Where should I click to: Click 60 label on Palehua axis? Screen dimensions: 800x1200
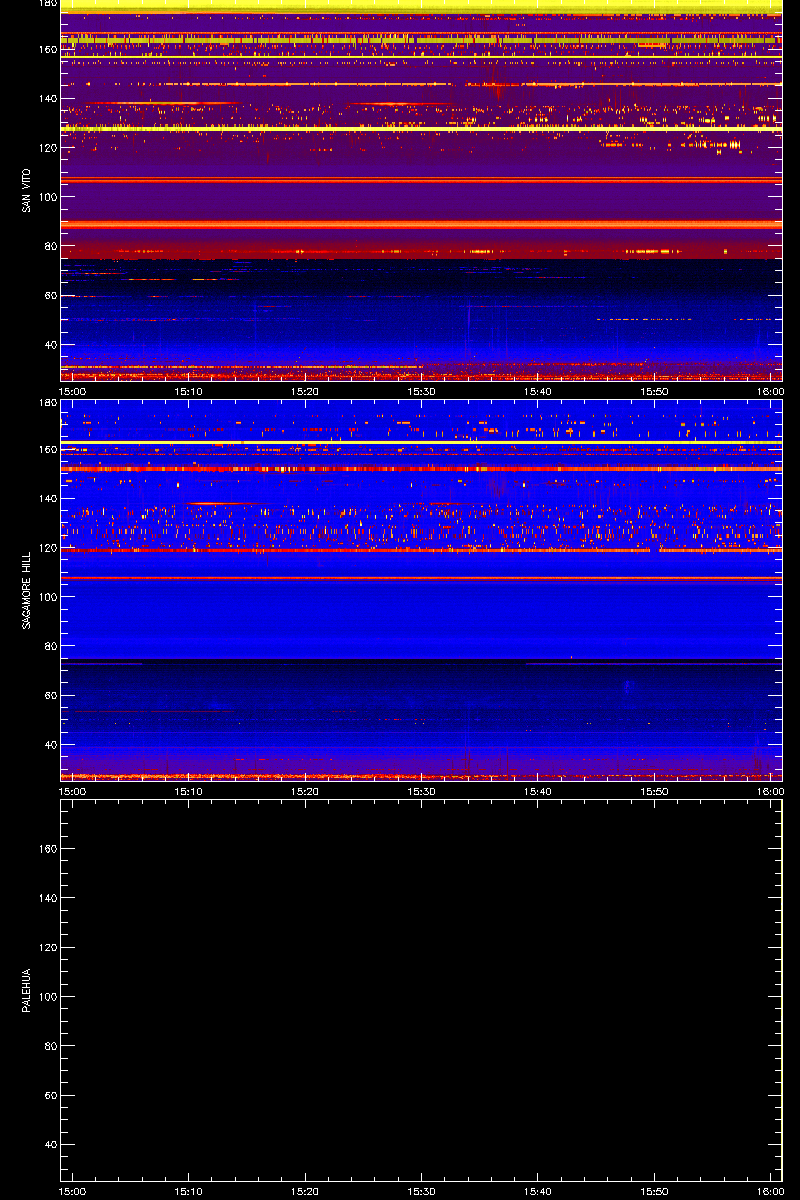coord(49,1096)
